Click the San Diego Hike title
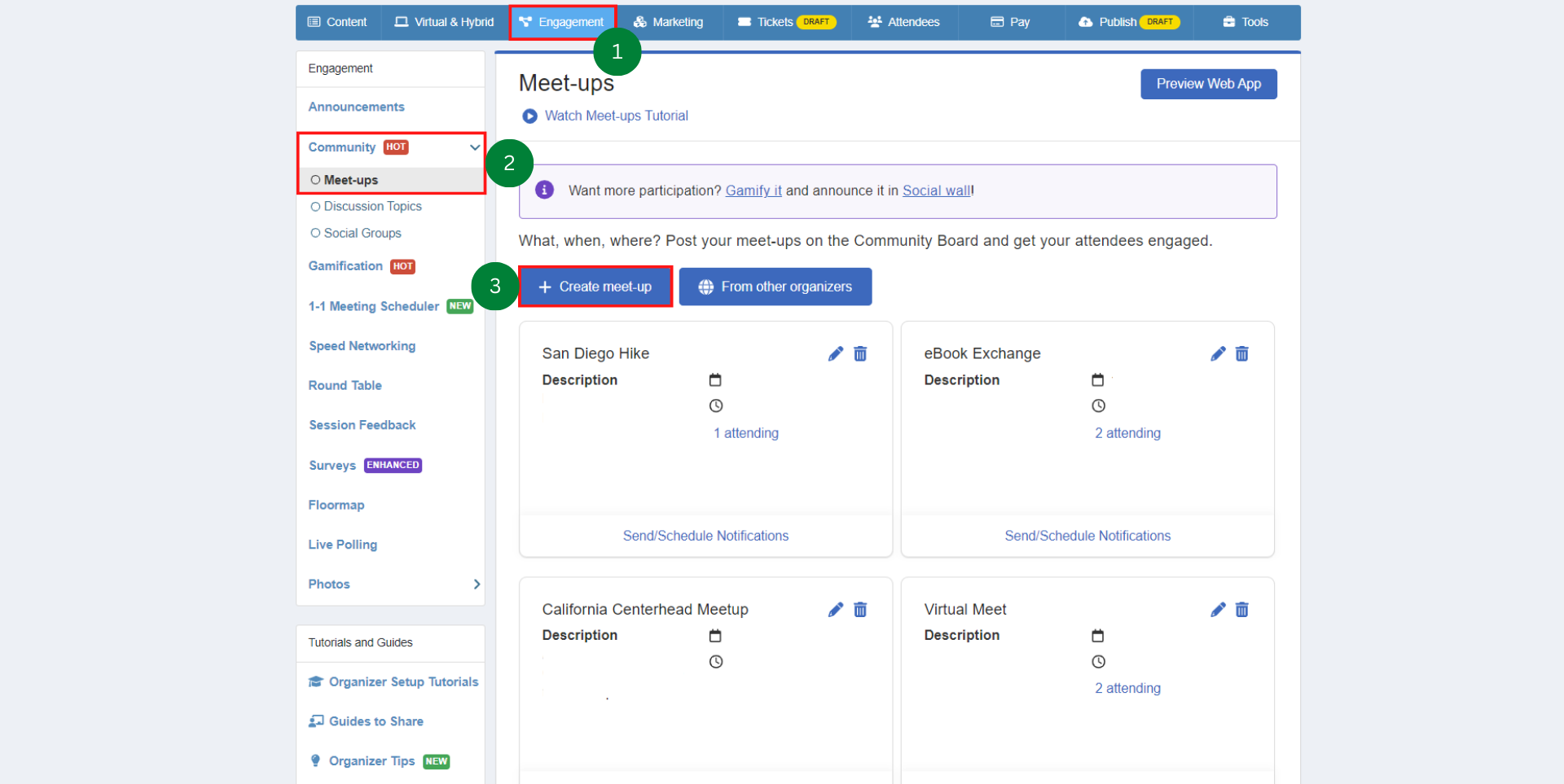The width and height of the screenshot is (1564, 784). coord(595,353)
